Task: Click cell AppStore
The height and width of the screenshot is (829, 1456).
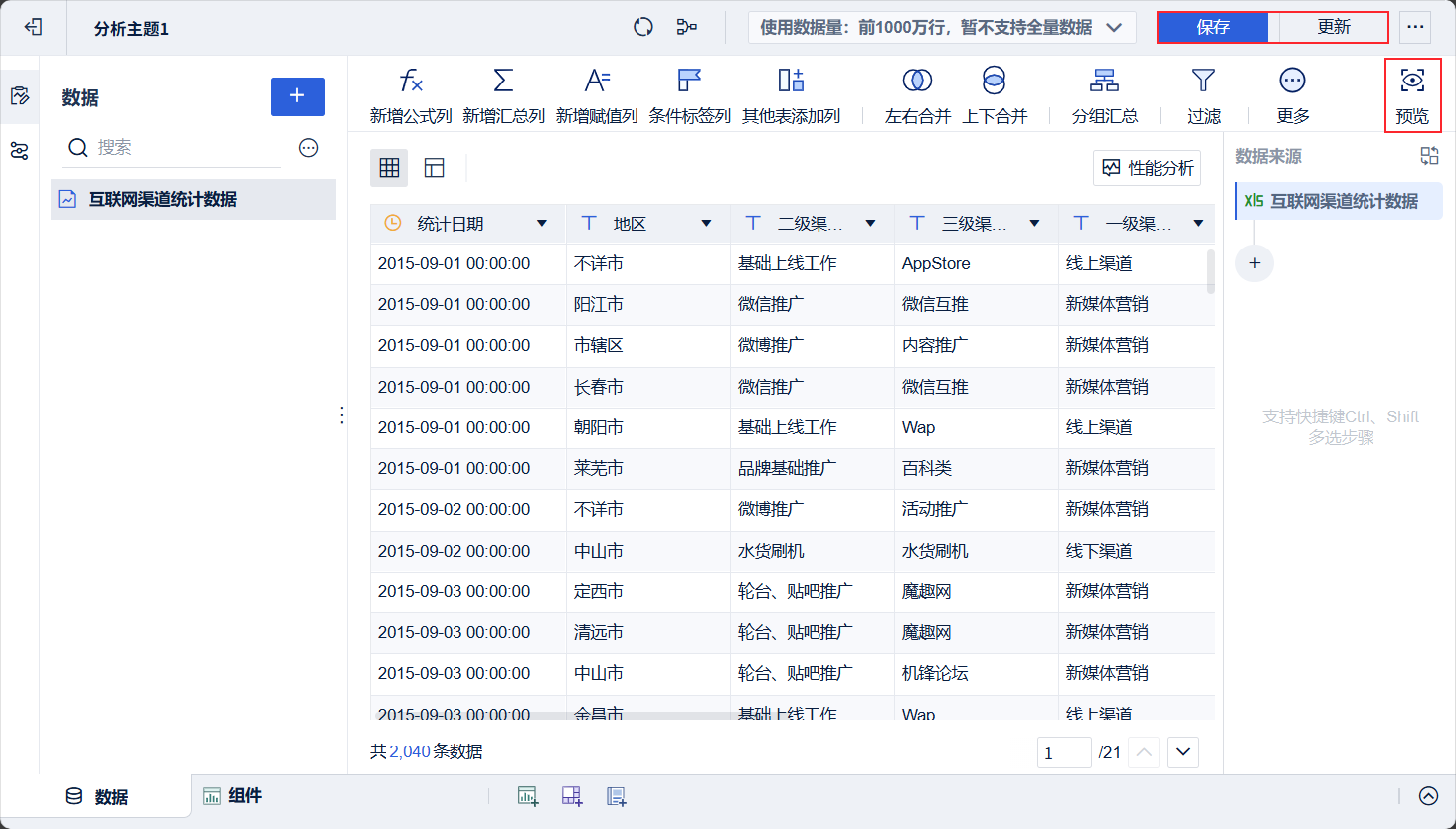Action: (977, 263)
